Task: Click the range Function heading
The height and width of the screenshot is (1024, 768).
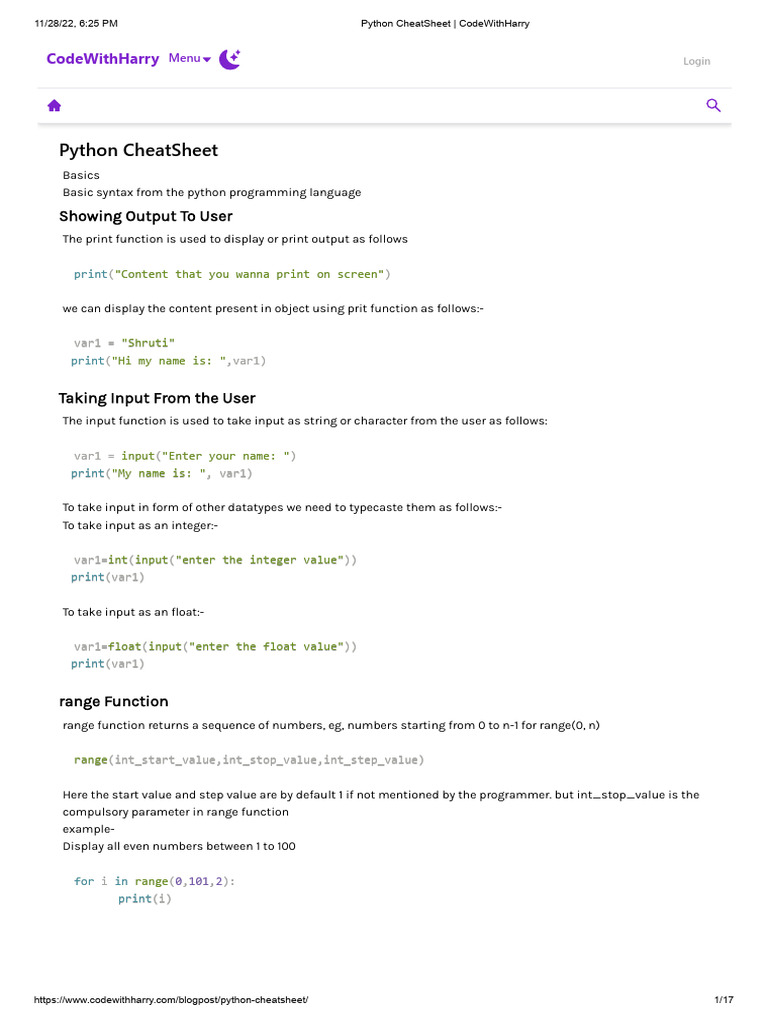Action: [x=114, y=701]
